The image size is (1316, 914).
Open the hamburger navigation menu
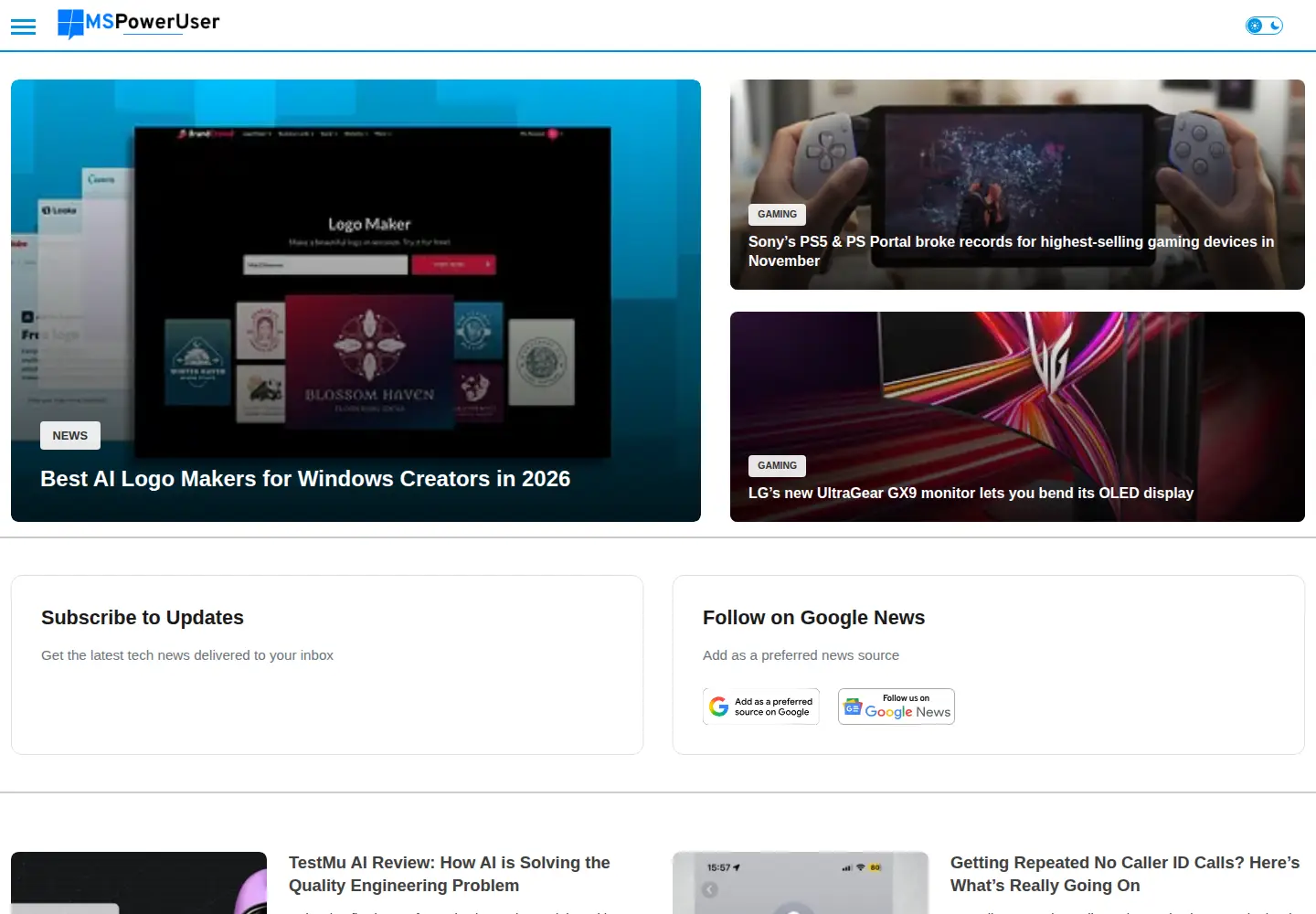[23, 27]
